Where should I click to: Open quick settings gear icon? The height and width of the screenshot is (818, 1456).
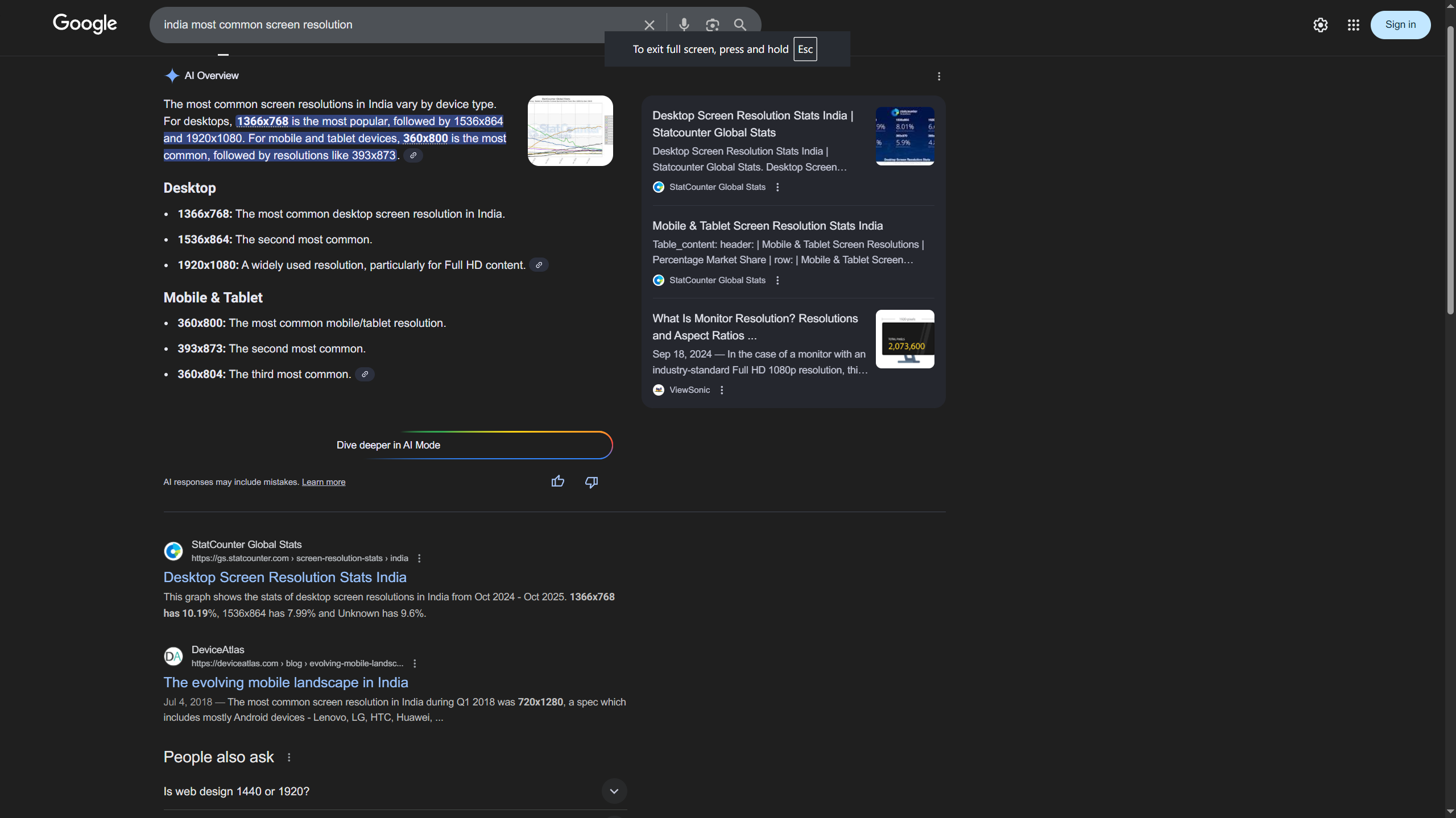tap(1320, 25)
